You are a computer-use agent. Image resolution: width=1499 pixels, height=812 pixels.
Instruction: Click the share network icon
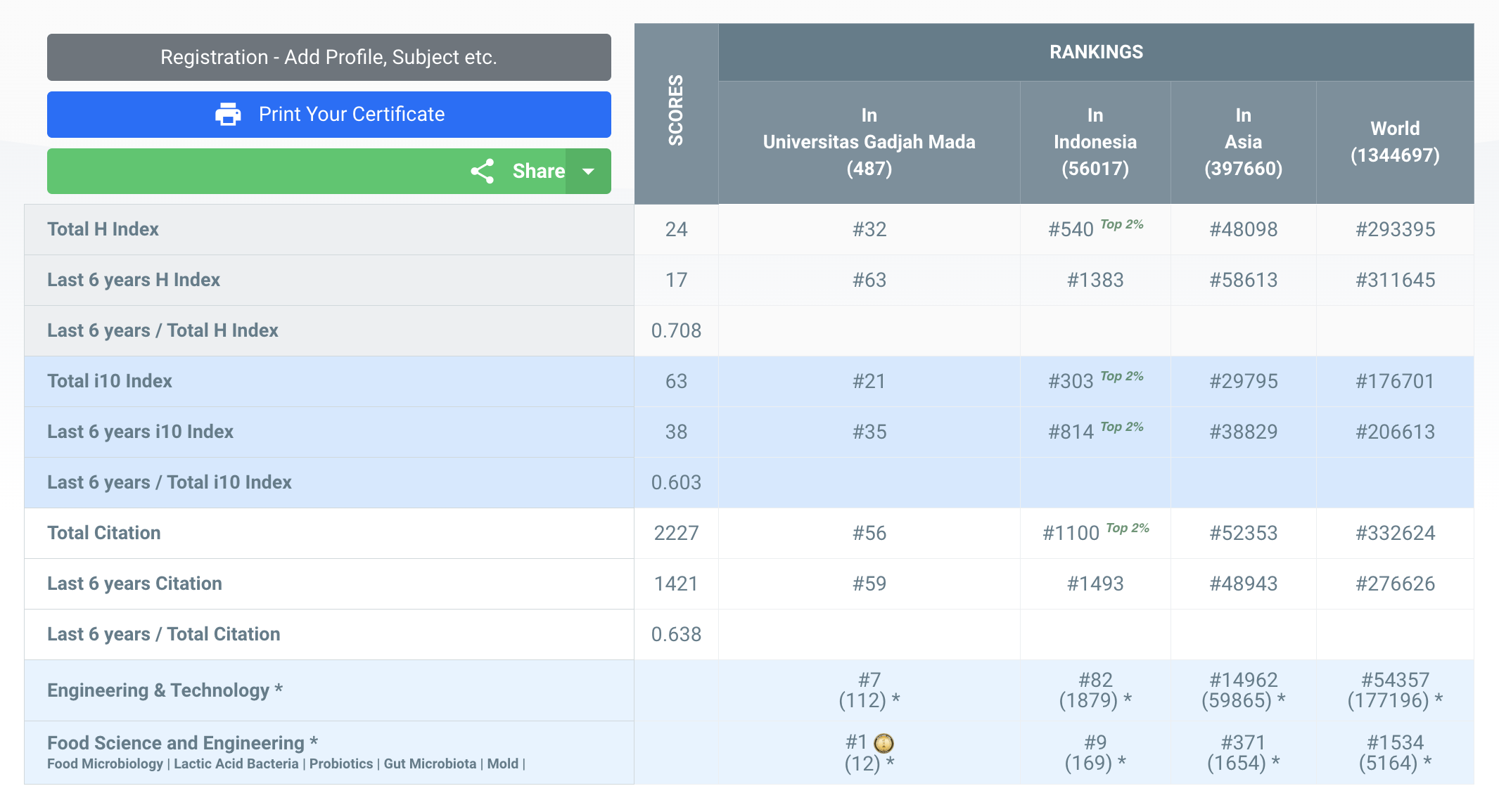[483, 171]
